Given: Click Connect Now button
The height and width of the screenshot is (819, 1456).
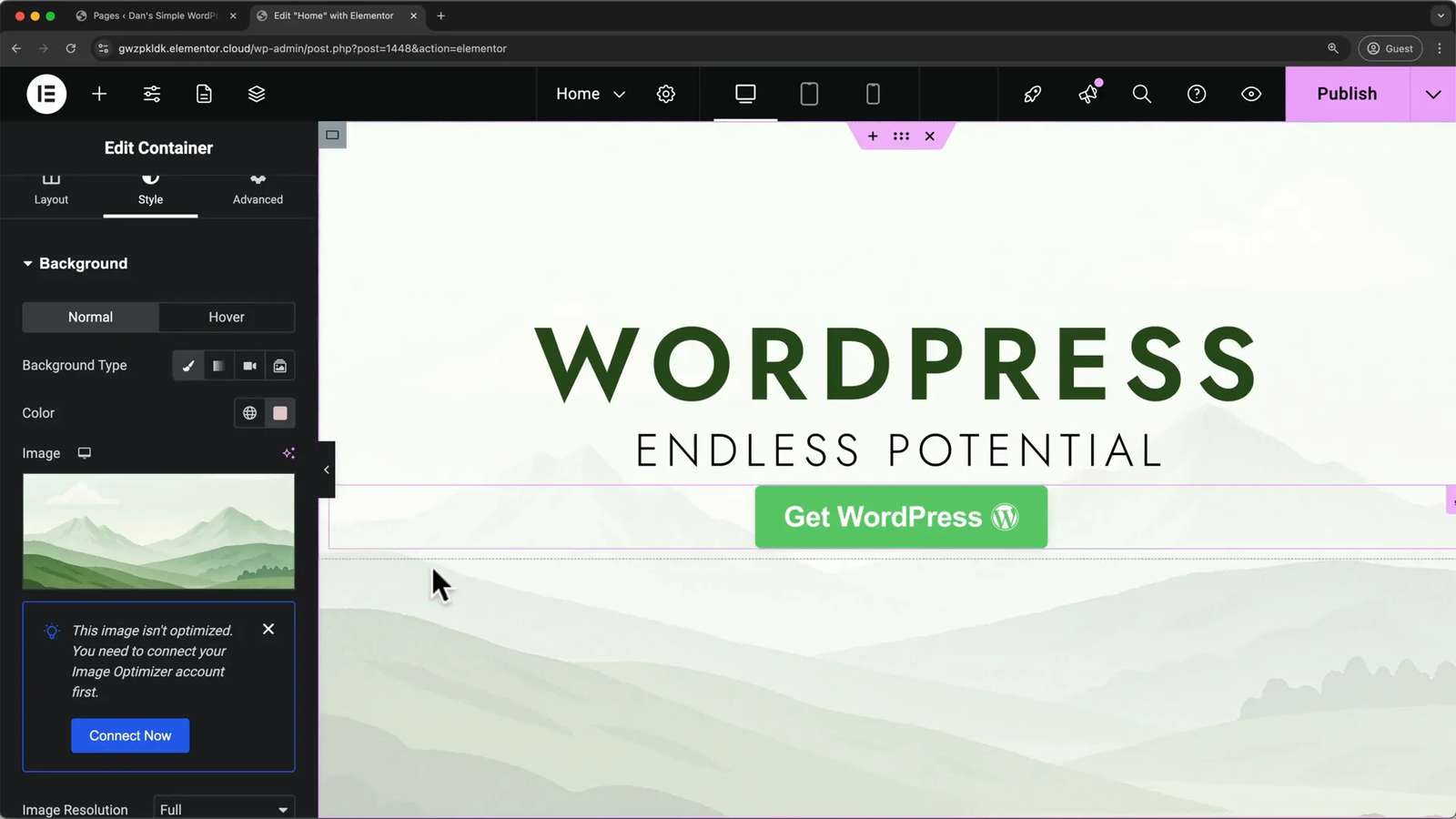Looking at the screenshot, I should pos(130,735).
